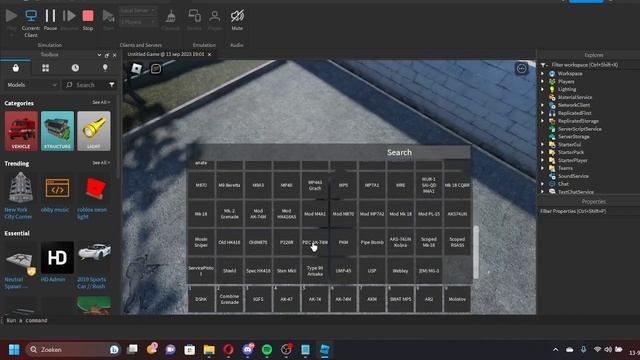Open Microsoft Store from taskbar
Viewport: 640px width, 360px height.
pyautogui.click(x=190, y=350)
